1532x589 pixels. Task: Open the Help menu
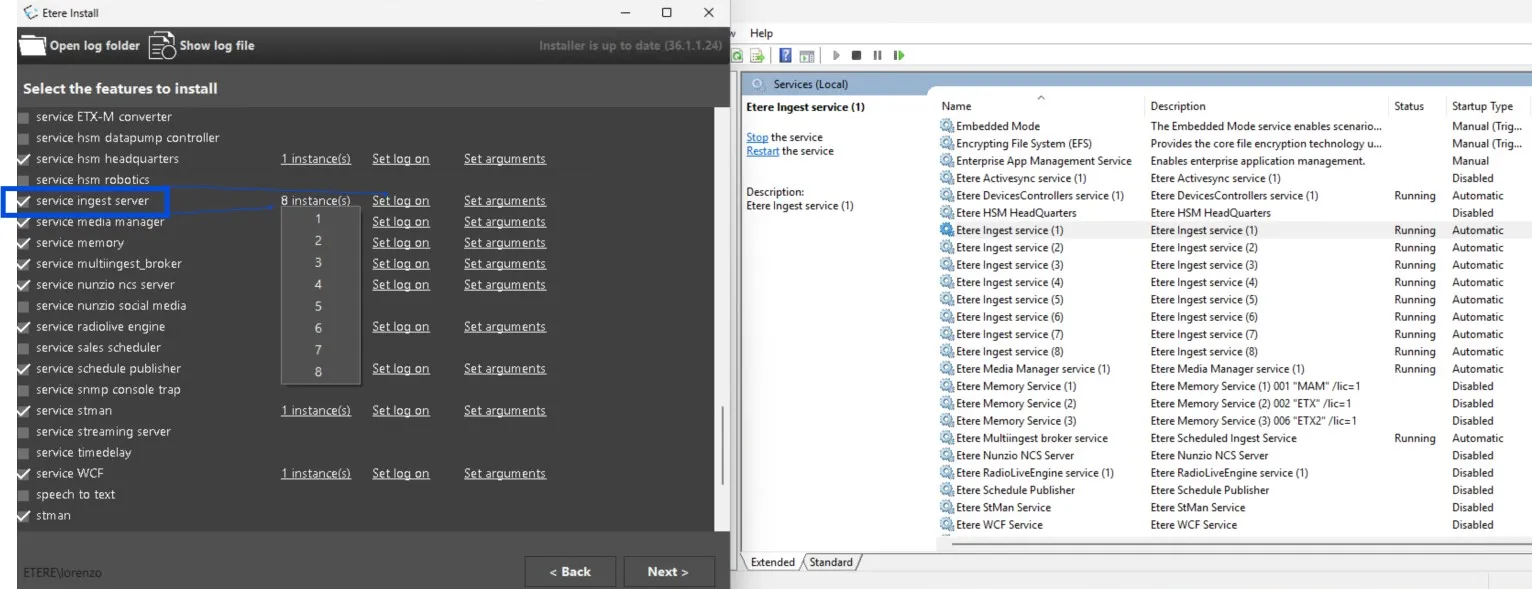[x=761, y=33]
